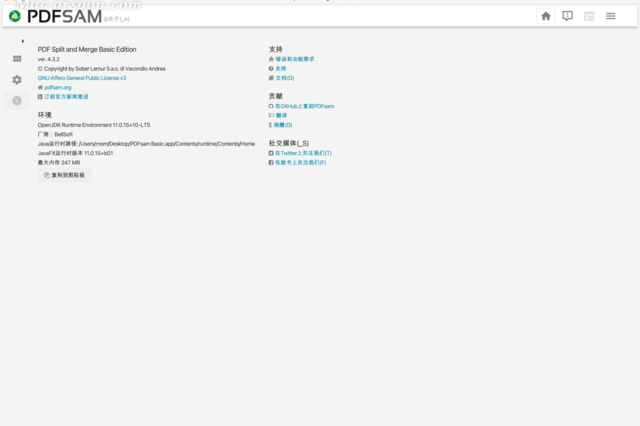Image resolution: width=640 pixels, height=426 pixels.
Task: Click the 环境 section heading
Action: [x=44, y=115]
